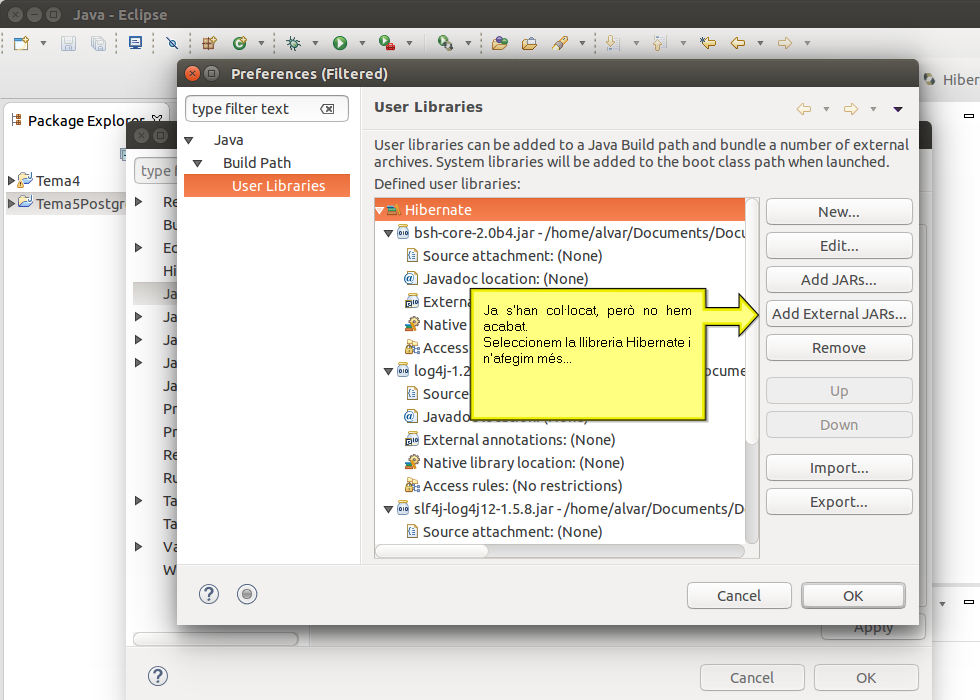This screenshot has height=700, width=980.
Task: Click the Open Task folder icon
Action: click(529, 43)
